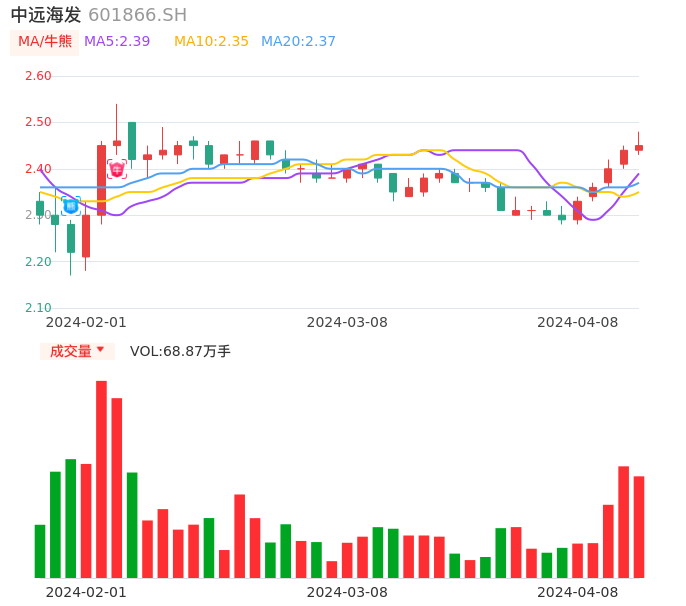Click the 2024-04-08 date label under volume chart
686x606 pixels.
[578, 592]
